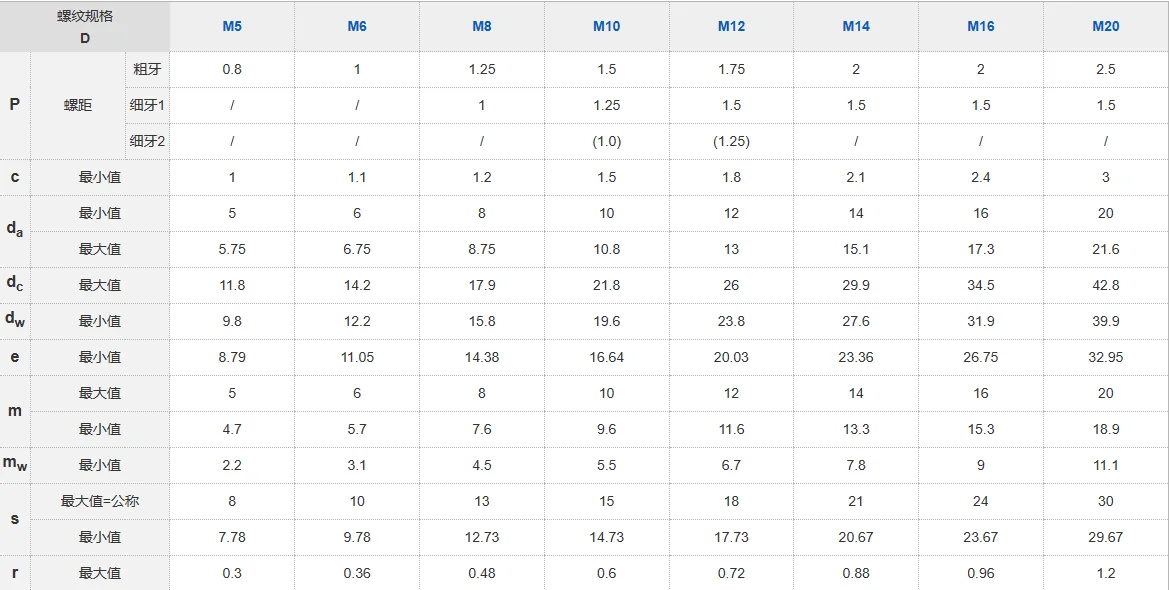Select the 粗牙 row label

pyautogui.click(x=147, y=69)
